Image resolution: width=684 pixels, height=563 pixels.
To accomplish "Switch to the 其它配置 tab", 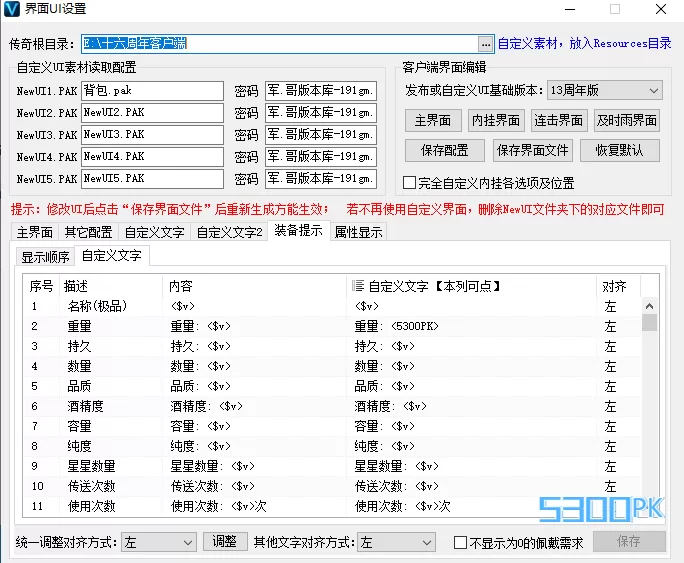I will 89,232.
